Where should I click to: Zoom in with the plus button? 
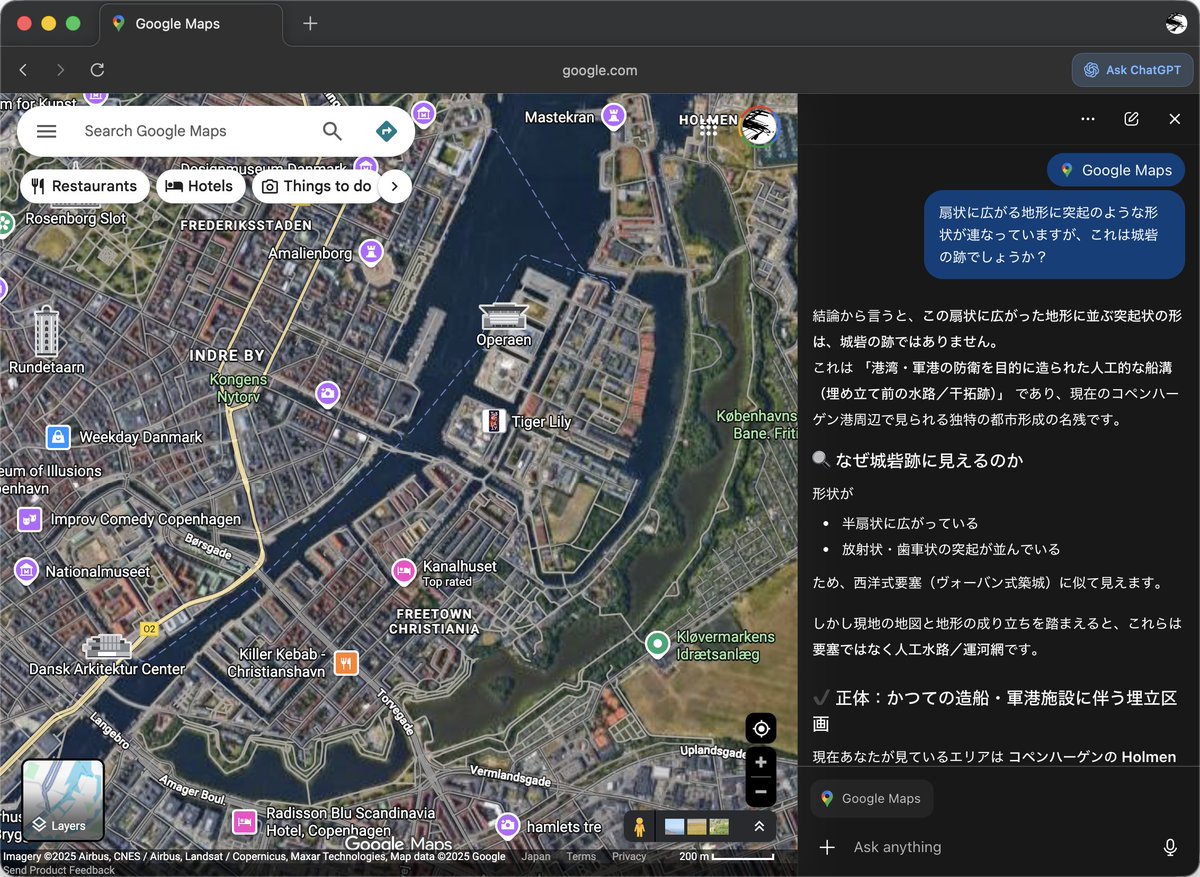click(x=761, y=762)
